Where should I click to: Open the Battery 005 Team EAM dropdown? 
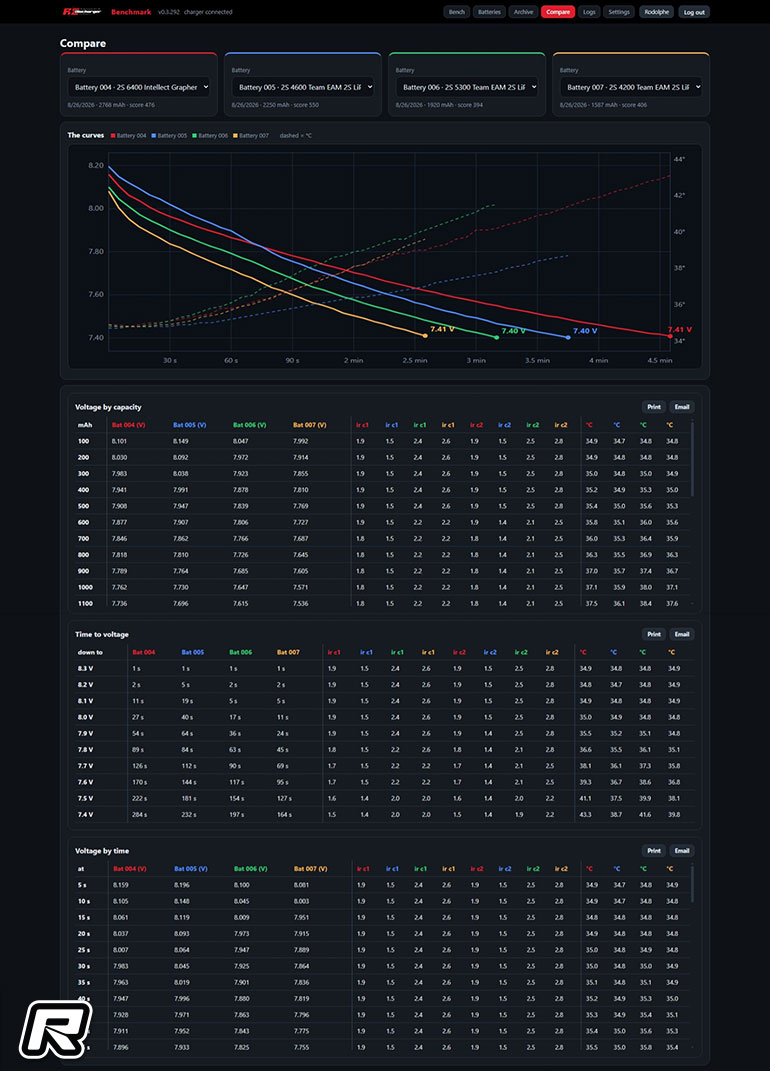tap(303, 87)
